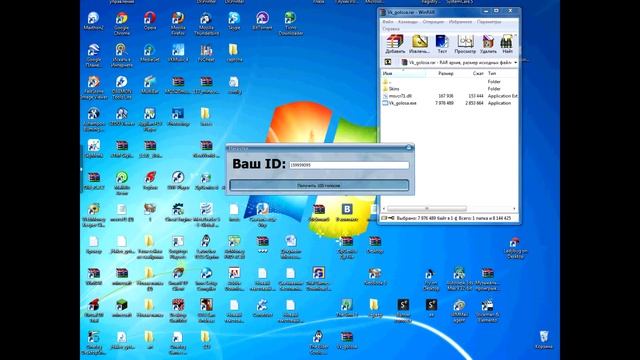Open the Google Earth desktop shortcut
The width and height of the screenshot is (640, 360).
(x=93, y=56)
